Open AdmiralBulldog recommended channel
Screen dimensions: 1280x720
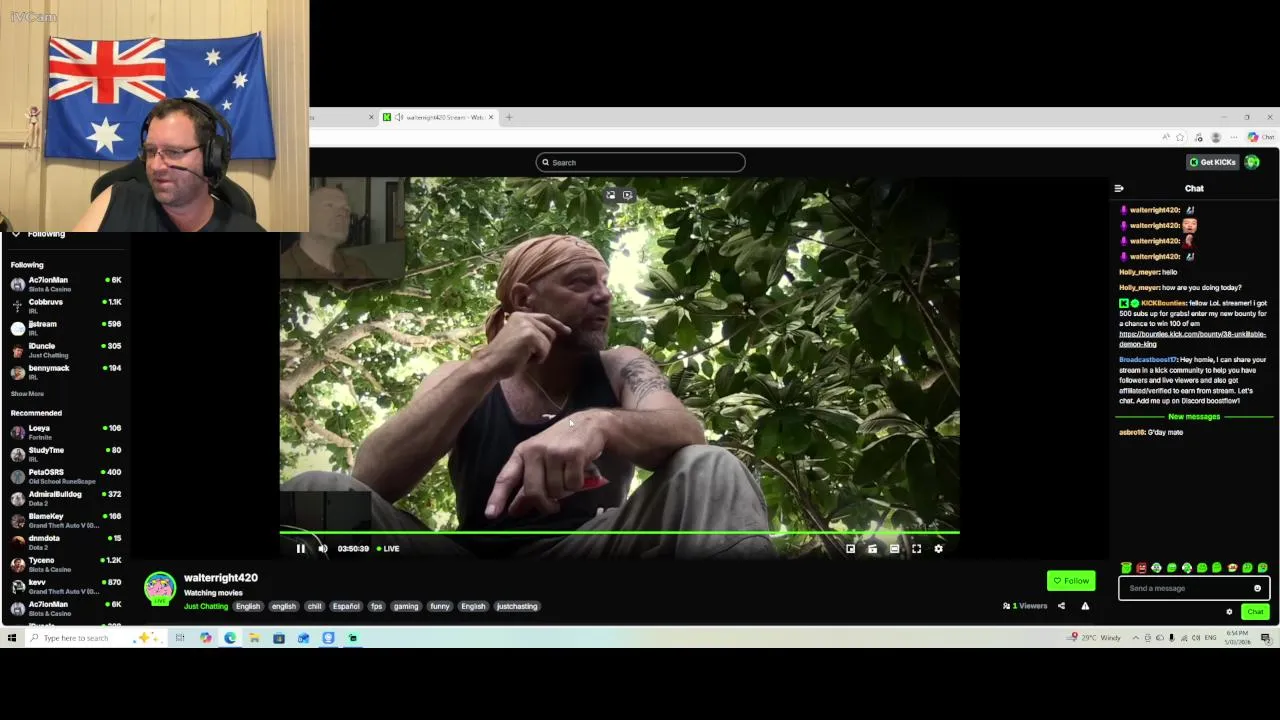click(66, 498)
